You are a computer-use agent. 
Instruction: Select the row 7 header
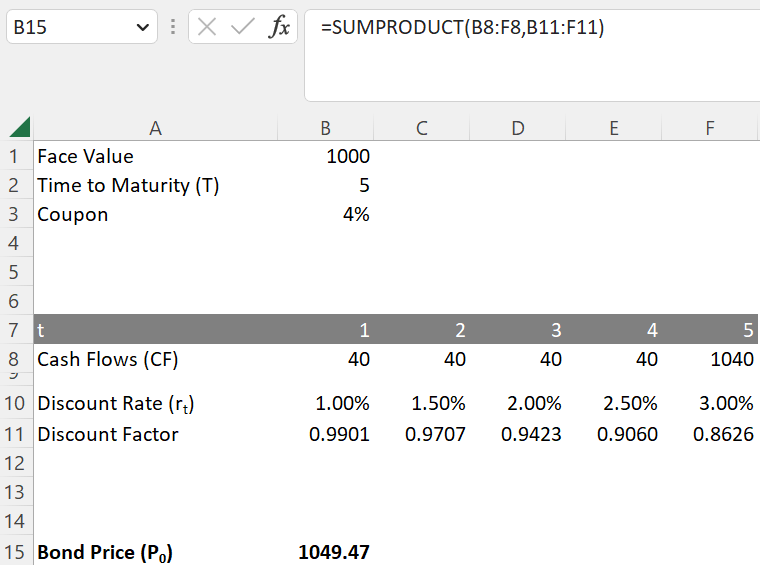tap(14, 330)
